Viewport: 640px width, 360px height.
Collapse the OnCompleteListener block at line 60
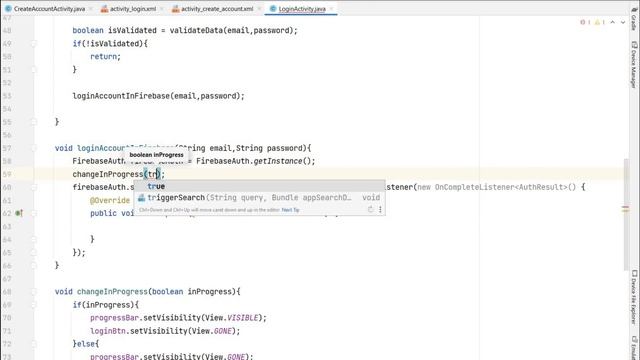click(x=34, y=187)
